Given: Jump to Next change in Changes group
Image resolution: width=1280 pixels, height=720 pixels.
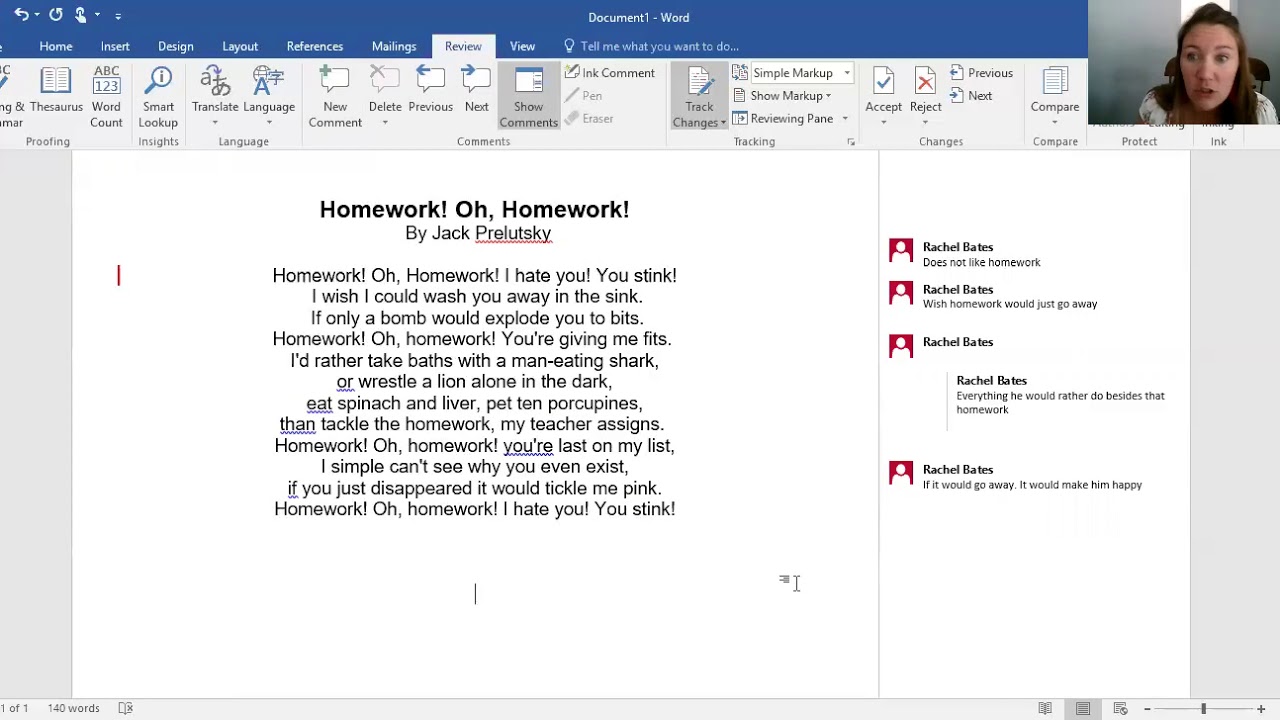Looking at the screenshot, I should point(970,96).
